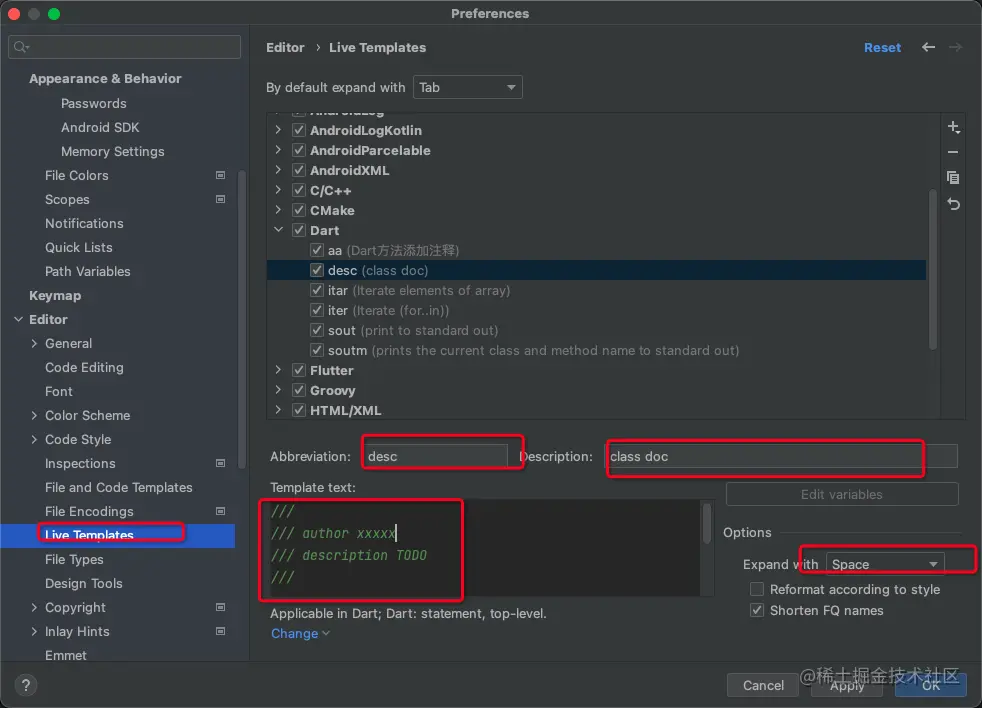Click the duplicate template icon
The width and height of the screenshot is (982, 708).
point(953,177)
